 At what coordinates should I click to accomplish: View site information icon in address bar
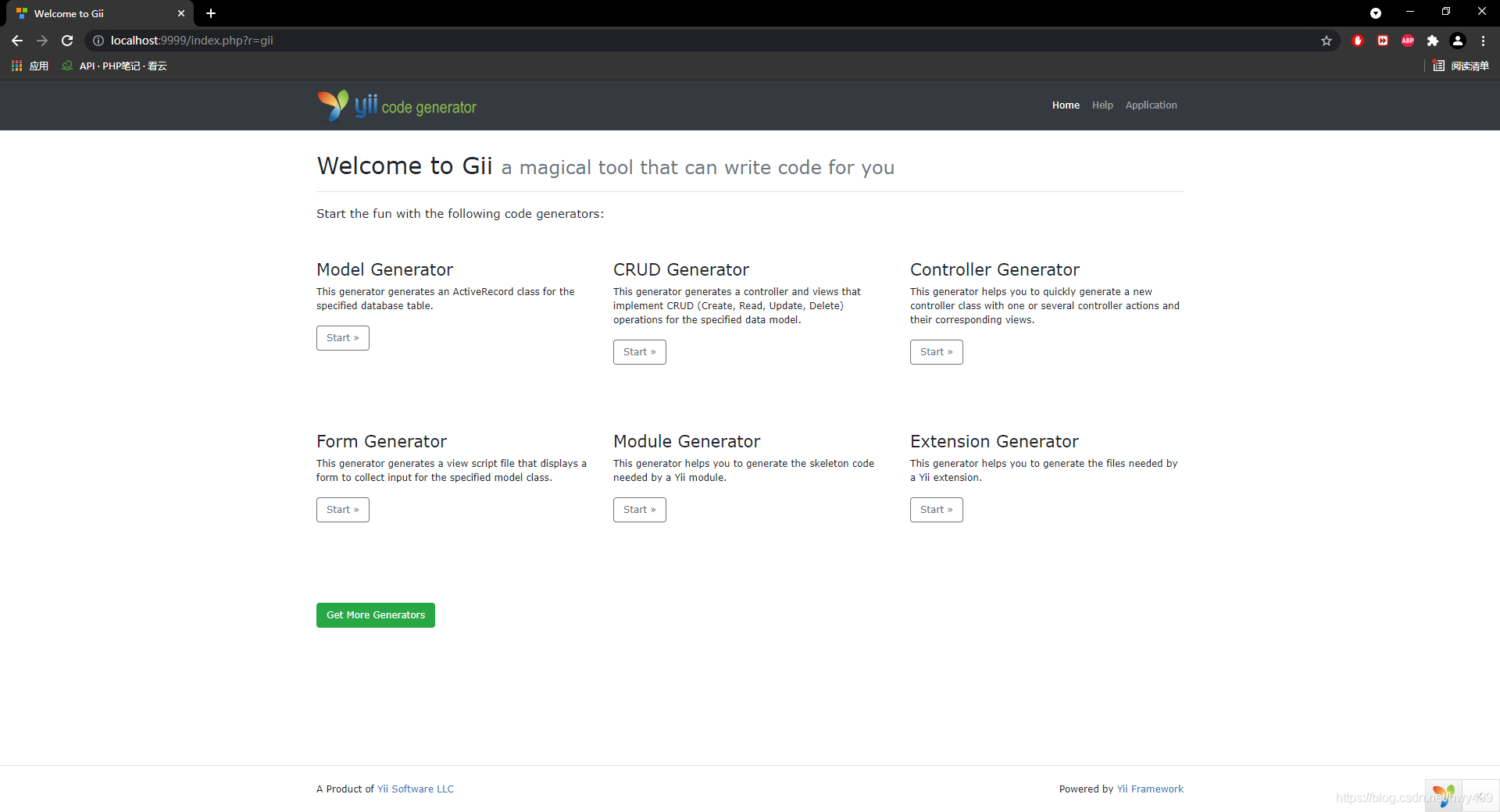98,41
